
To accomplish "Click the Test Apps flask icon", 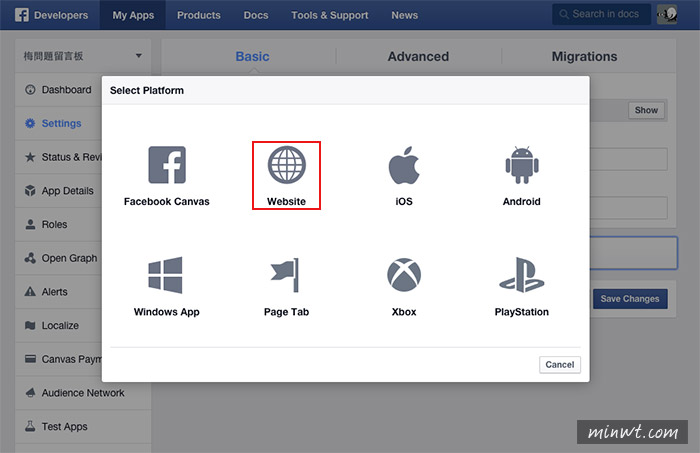I will tap(30, 426).
